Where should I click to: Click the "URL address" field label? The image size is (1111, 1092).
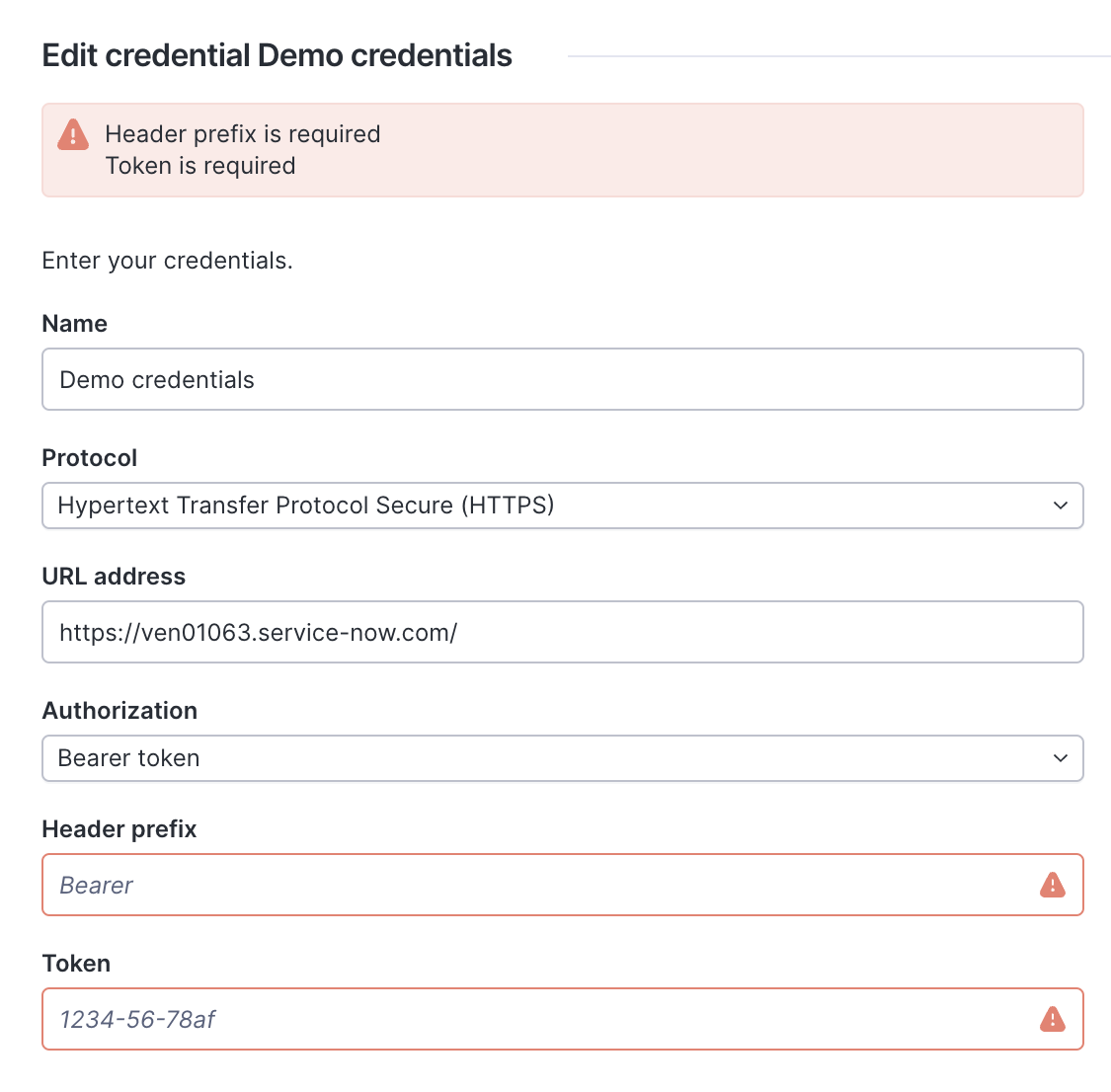click(114, 577)
